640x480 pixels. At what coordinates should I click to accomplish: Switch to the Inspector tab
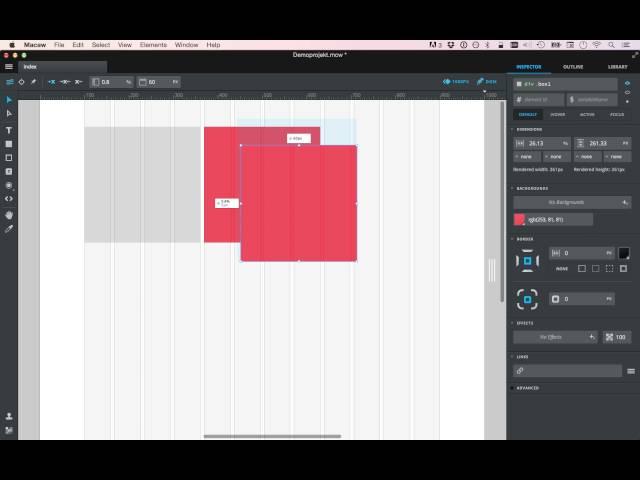(529, 67)
